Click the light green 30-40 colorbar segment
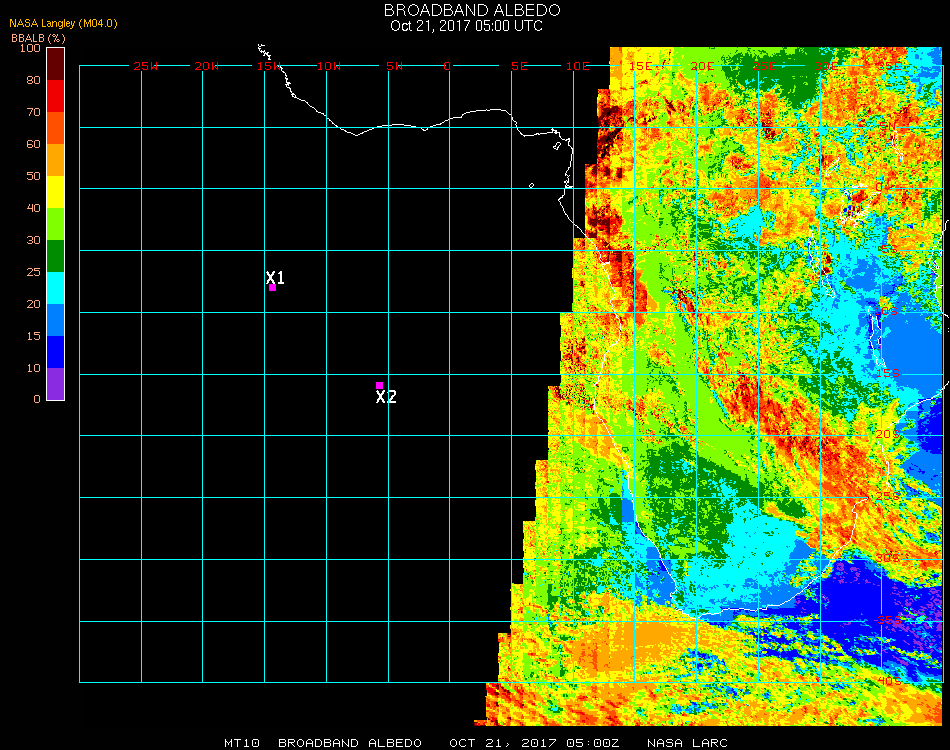This screenshot has width=950, height=750. pos(56,224)
